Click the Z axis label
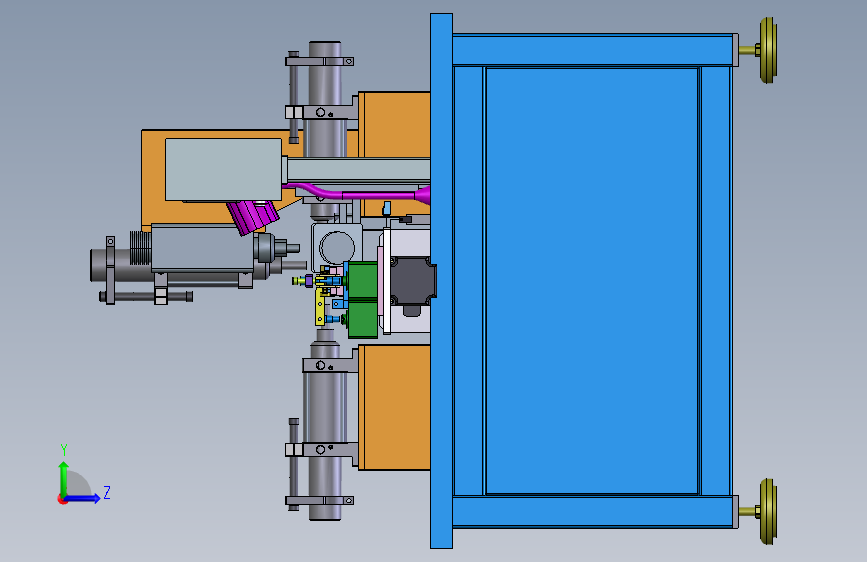The image size is (867, 562). coord(107,492)
